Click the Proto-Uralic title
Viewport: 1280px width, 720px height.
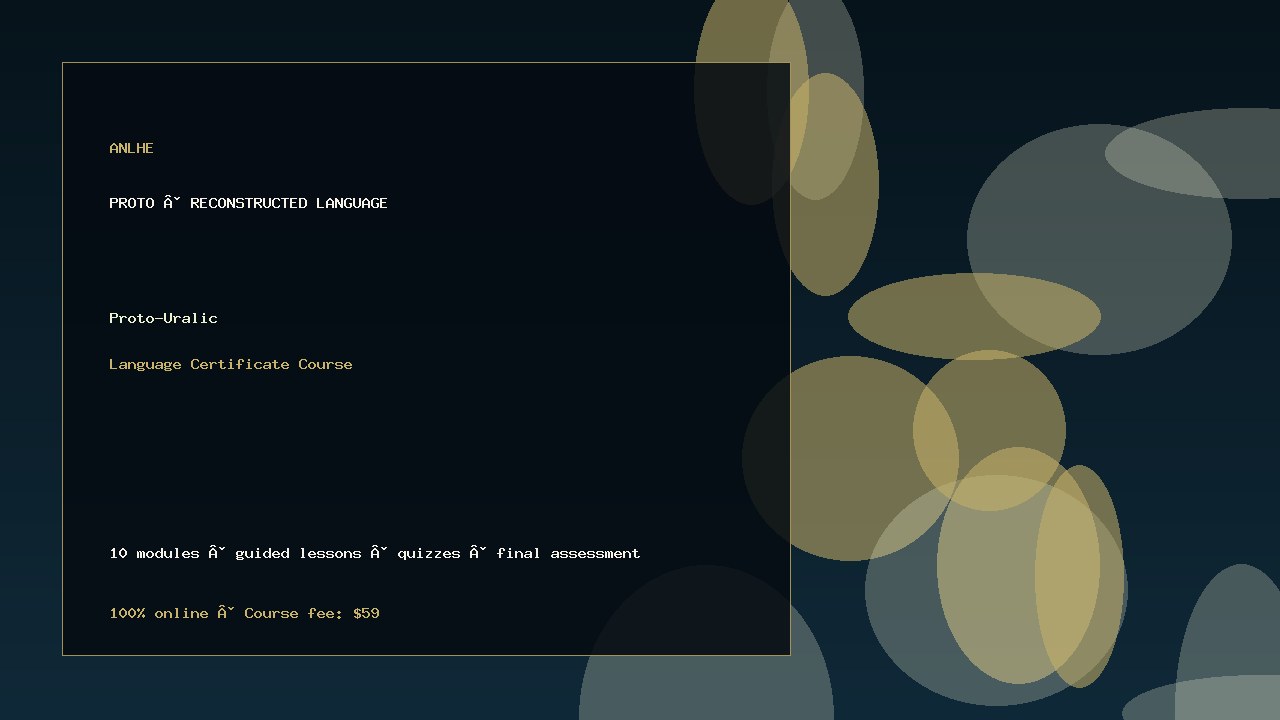tap(163, 318)
